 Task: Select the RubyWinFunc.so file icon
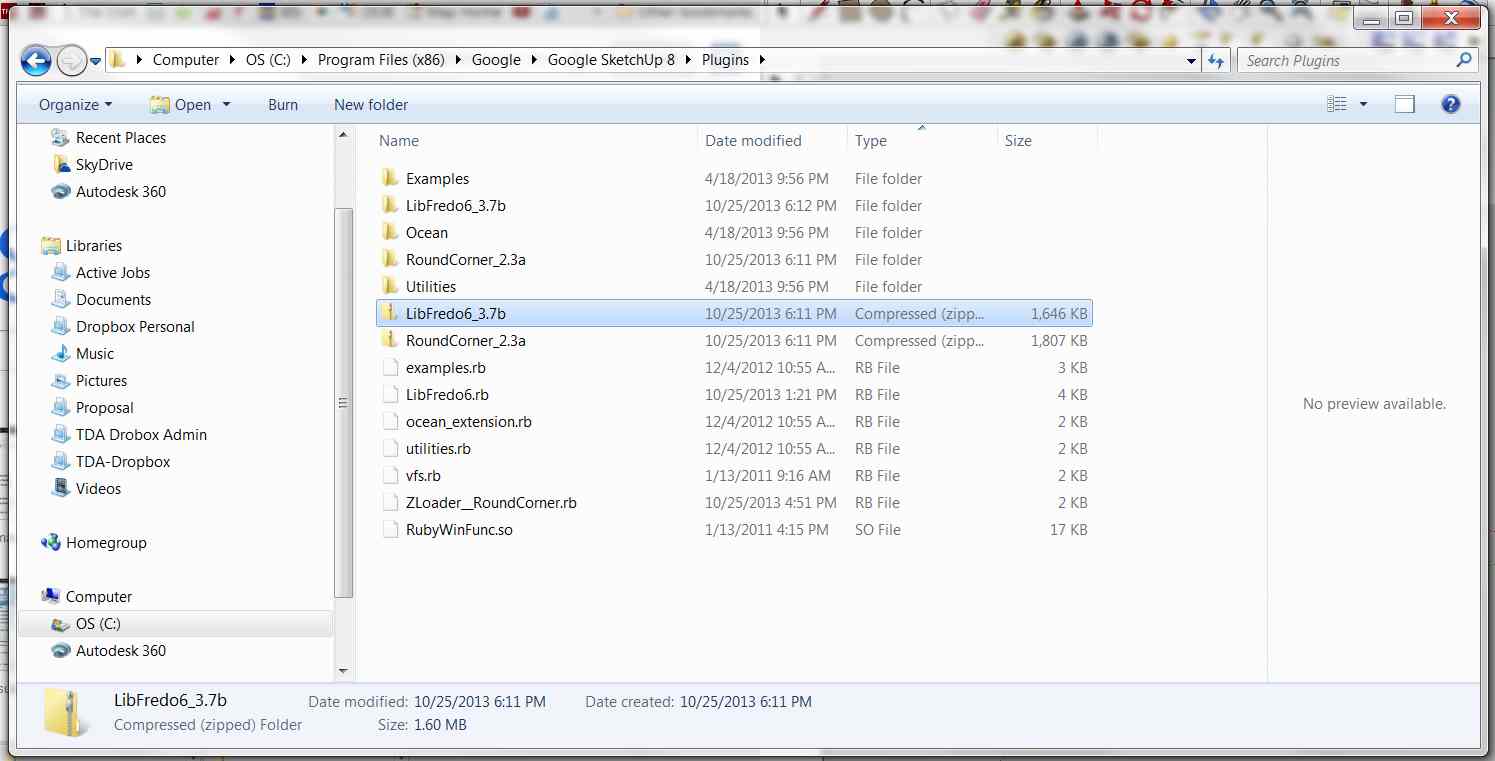(390, 530)
